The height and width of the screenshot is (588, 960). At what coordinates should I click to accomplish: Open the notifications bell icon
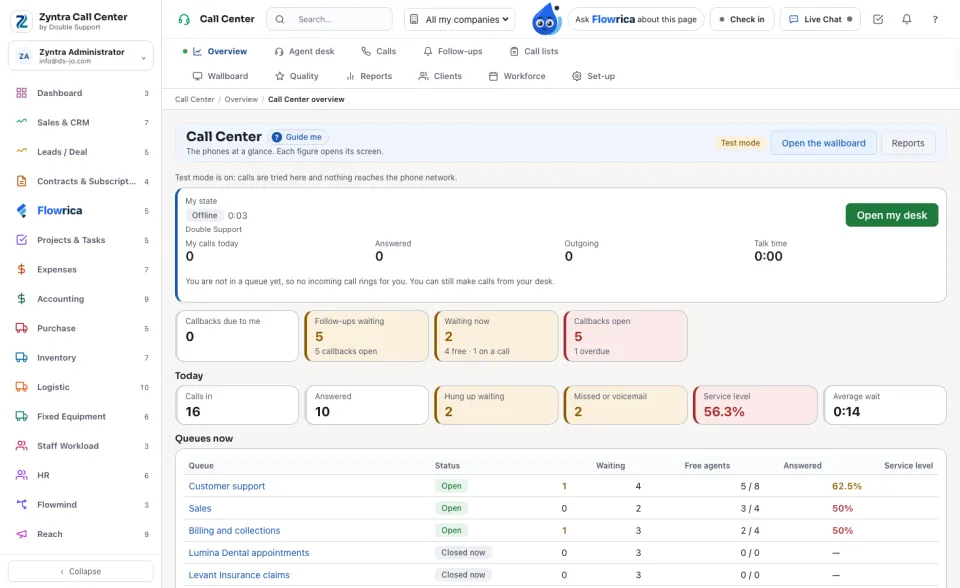(x=907, y=19)
